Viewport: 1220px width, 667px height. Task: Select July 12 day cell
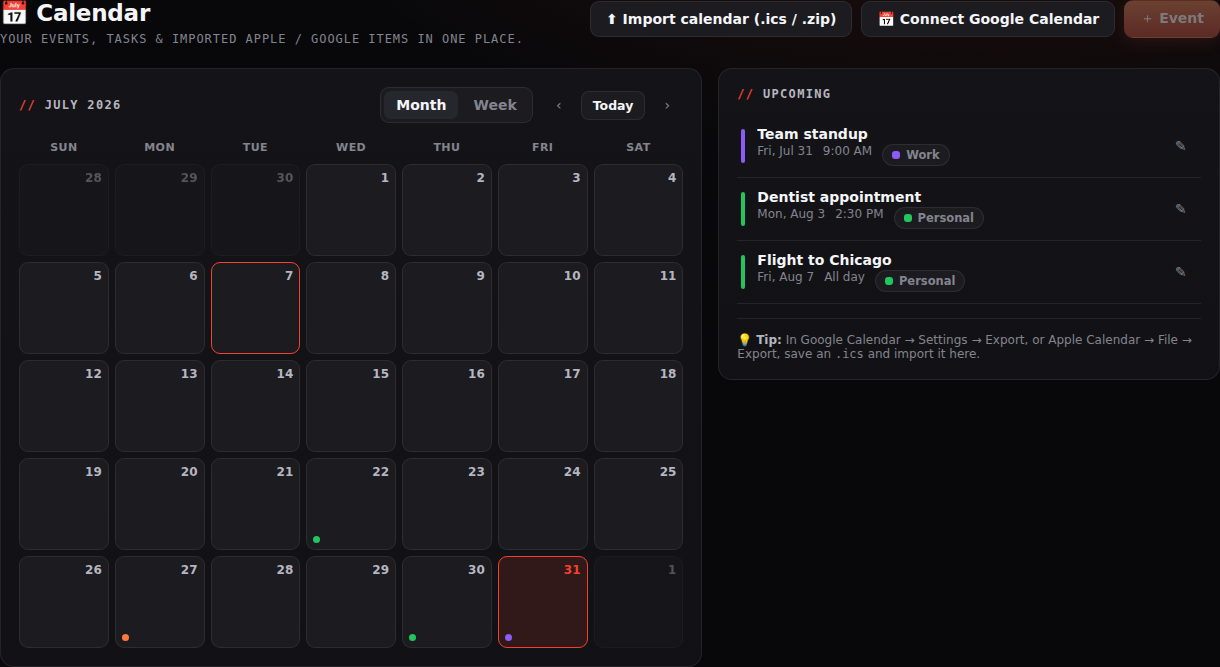(64, 406)
